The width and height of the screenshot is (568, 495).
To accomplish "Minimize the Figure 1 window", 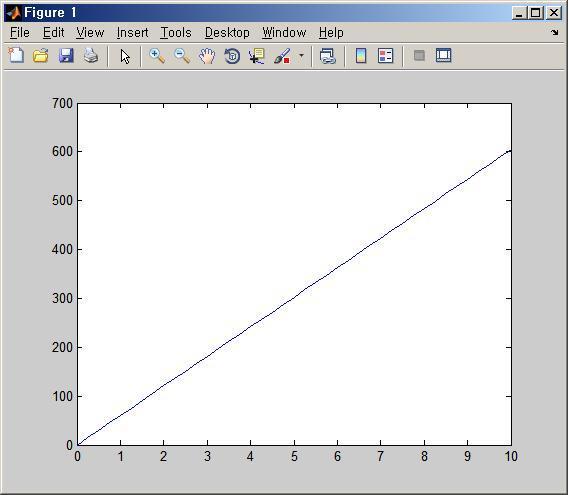I will 519,13.
